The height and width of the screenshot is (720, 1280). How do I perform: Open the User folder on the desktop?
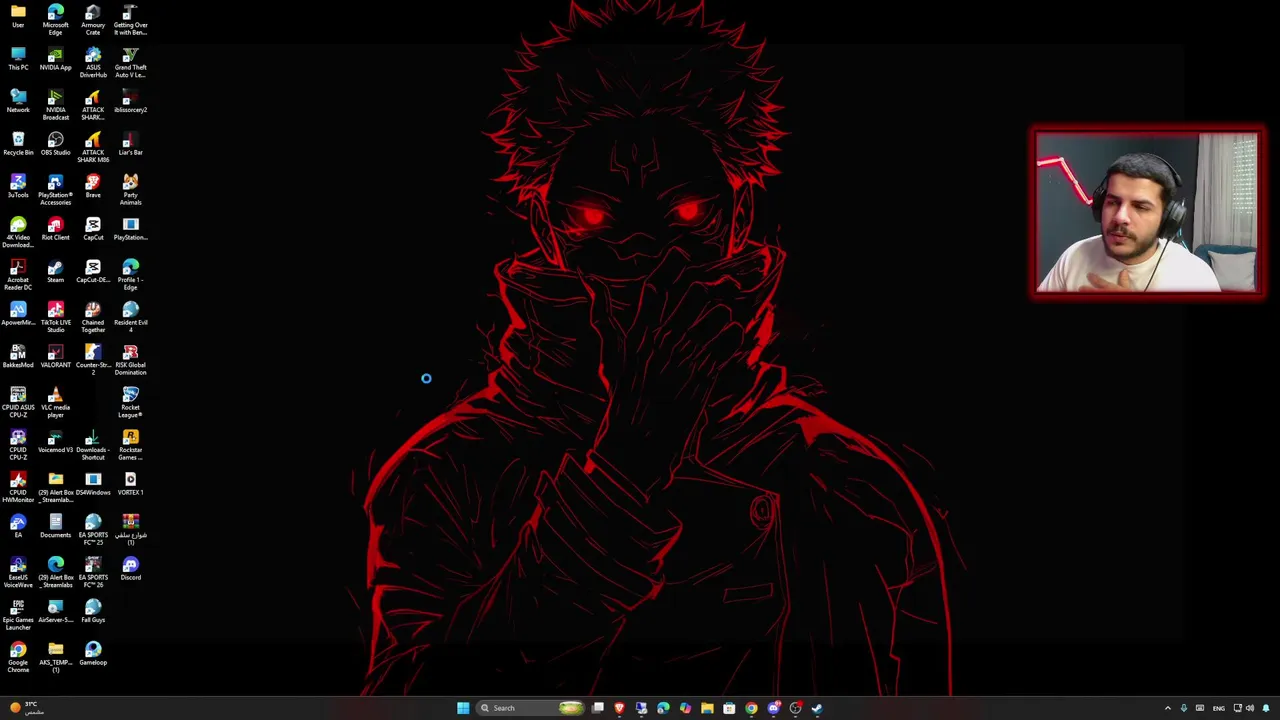pyautogui.click(x=18, y=17)
